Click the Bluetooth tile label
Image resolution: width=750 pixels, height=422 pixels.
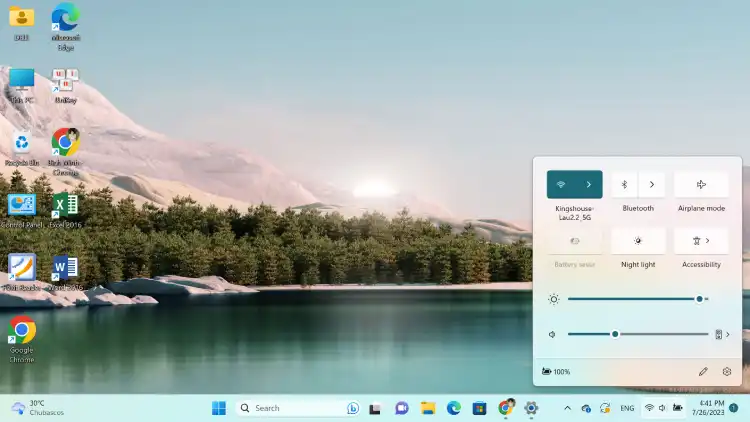coord(638,208)
